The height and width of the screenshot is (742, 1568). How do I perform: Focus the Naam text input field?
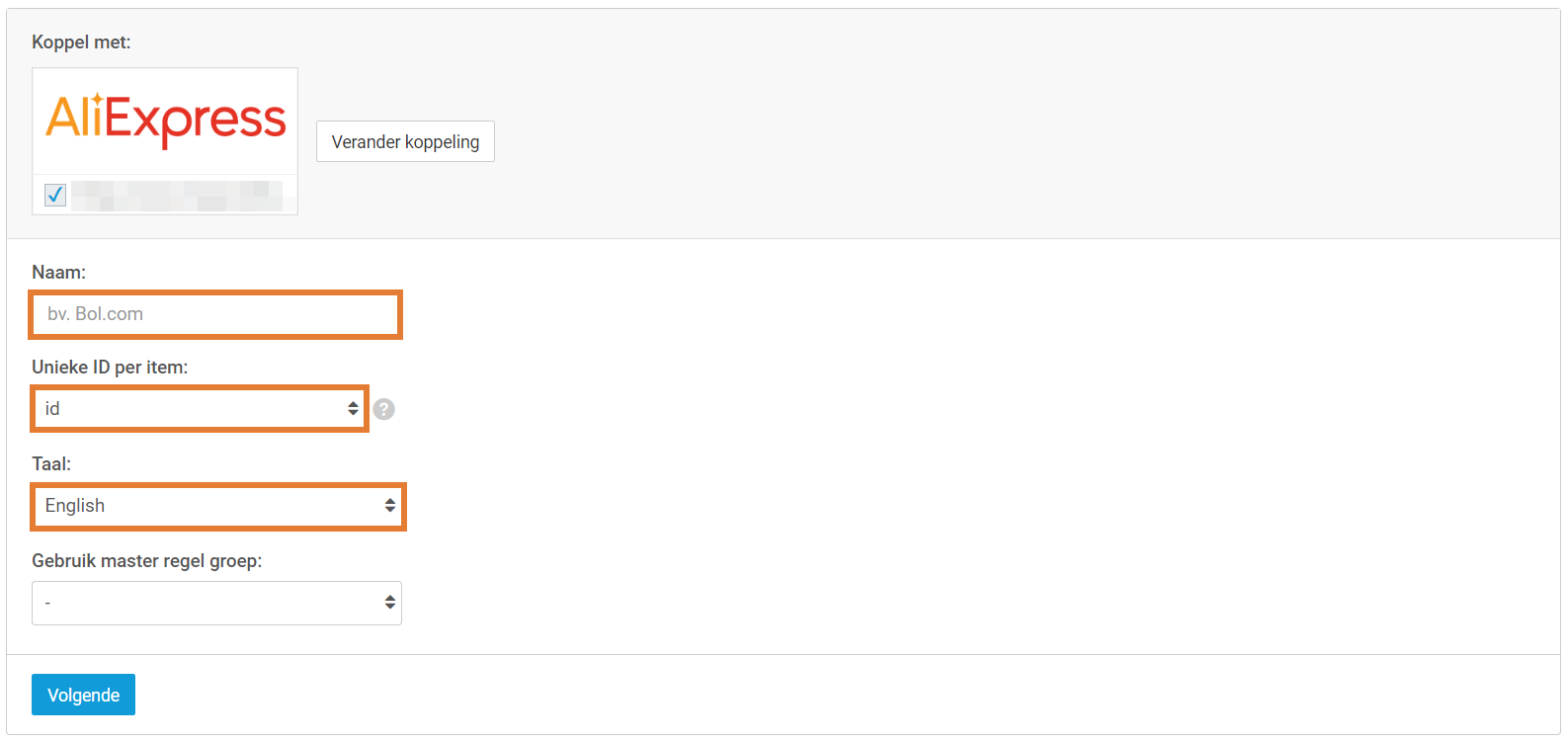(x=215, y=314)
